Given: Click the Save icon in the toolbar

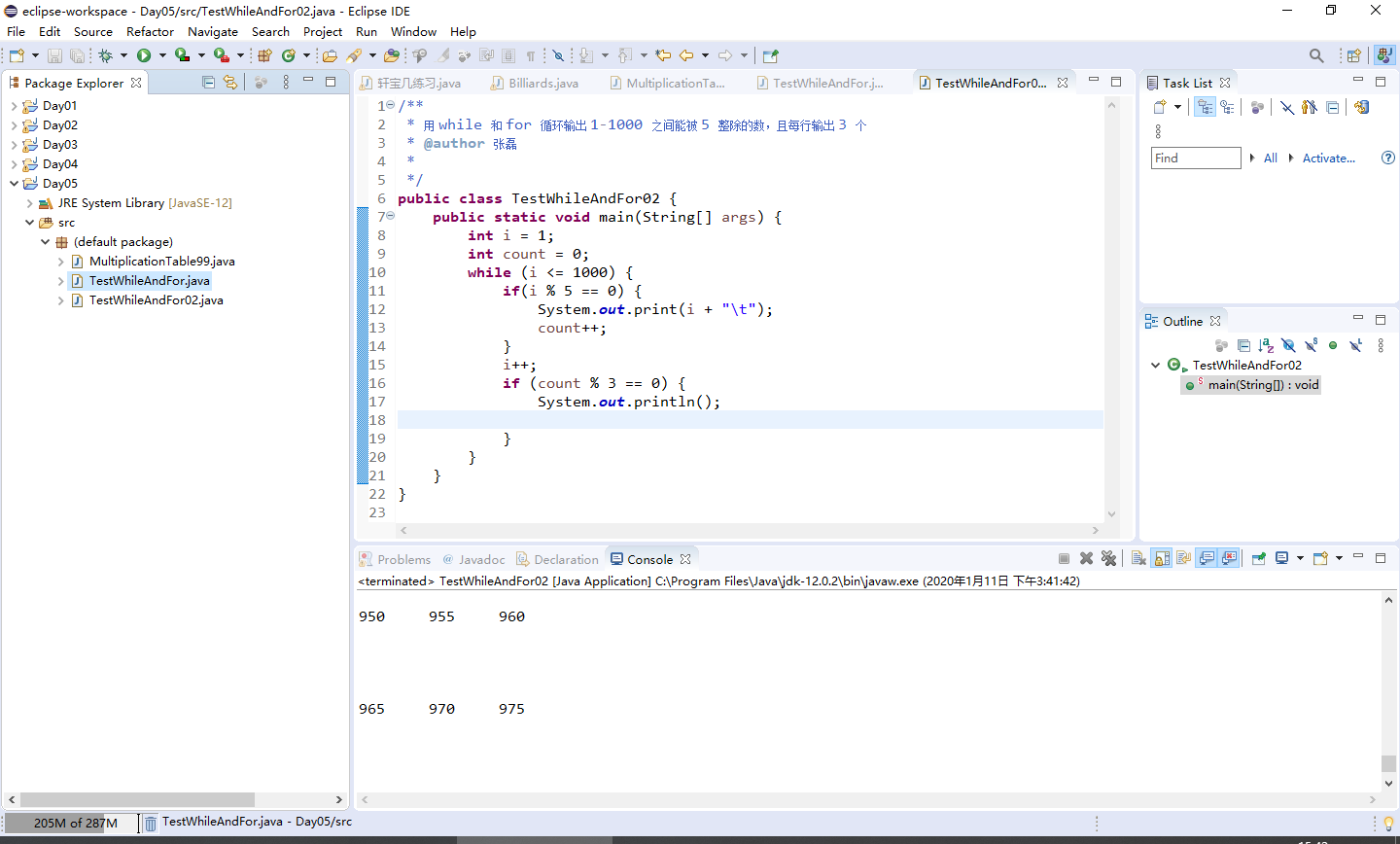Looking at the screenshot, I should point(54,55).
